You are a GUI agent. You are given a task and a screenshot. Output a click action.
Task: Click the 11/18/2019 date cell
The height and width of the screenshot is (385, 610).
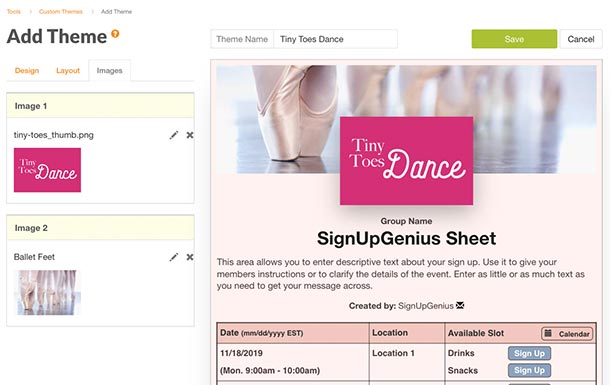tap(241, 353)
